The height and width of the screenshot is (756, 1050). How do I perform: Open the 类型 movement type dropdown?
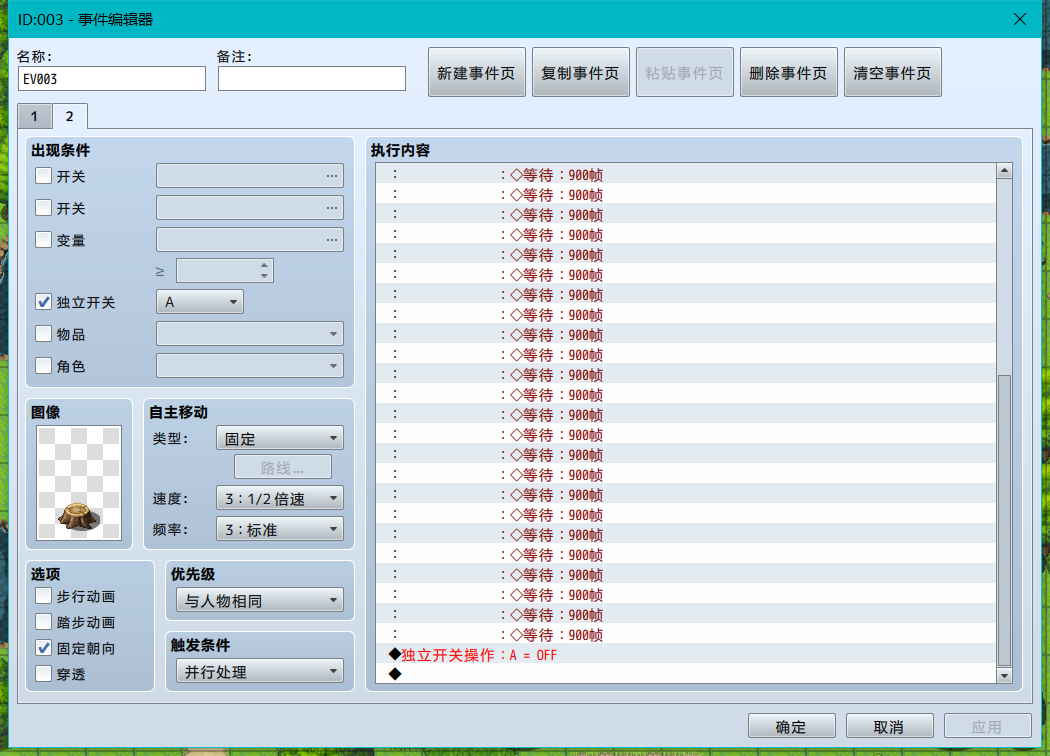[x=280, y=439]
